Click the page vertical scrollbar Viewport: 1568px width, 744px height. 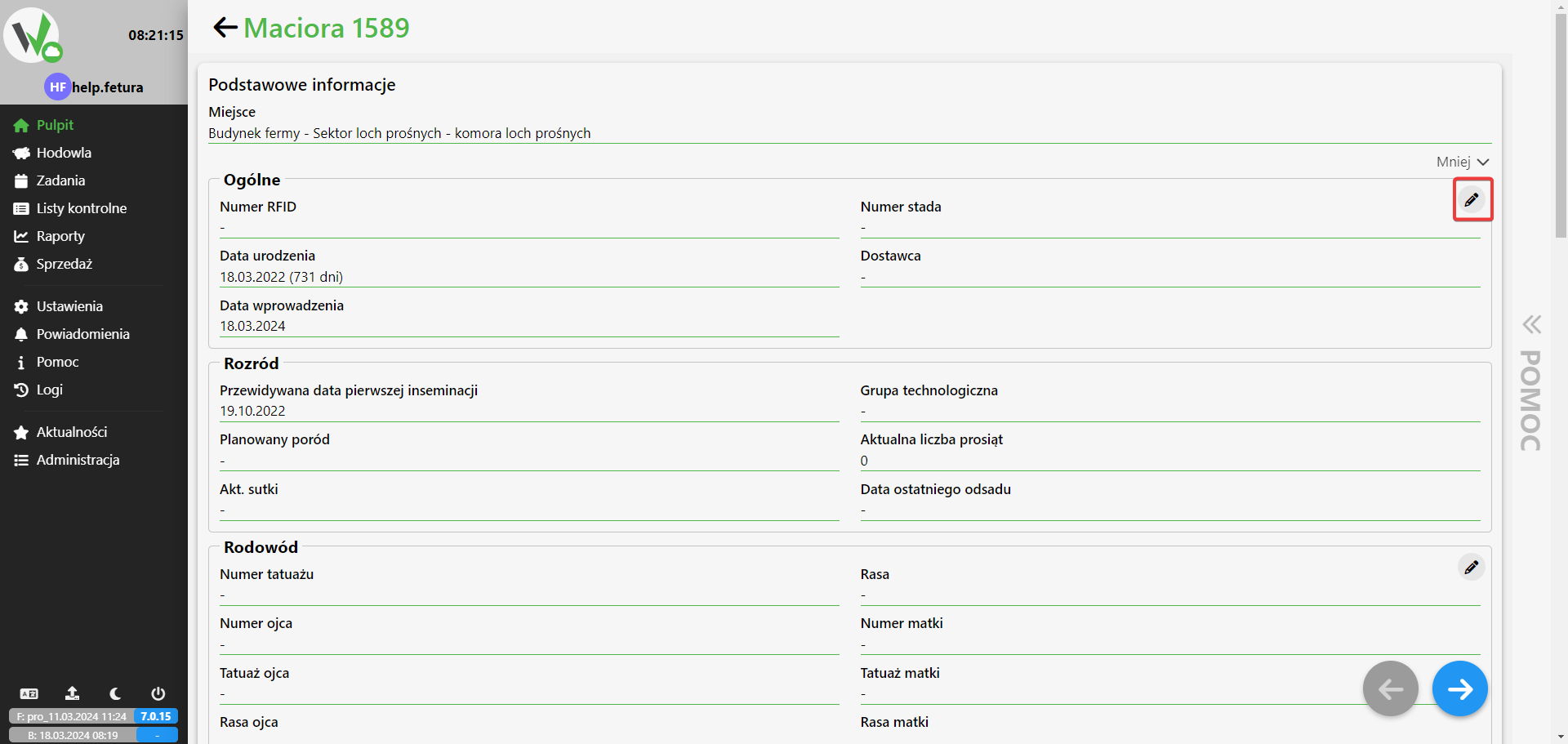tap(1561, 123)
